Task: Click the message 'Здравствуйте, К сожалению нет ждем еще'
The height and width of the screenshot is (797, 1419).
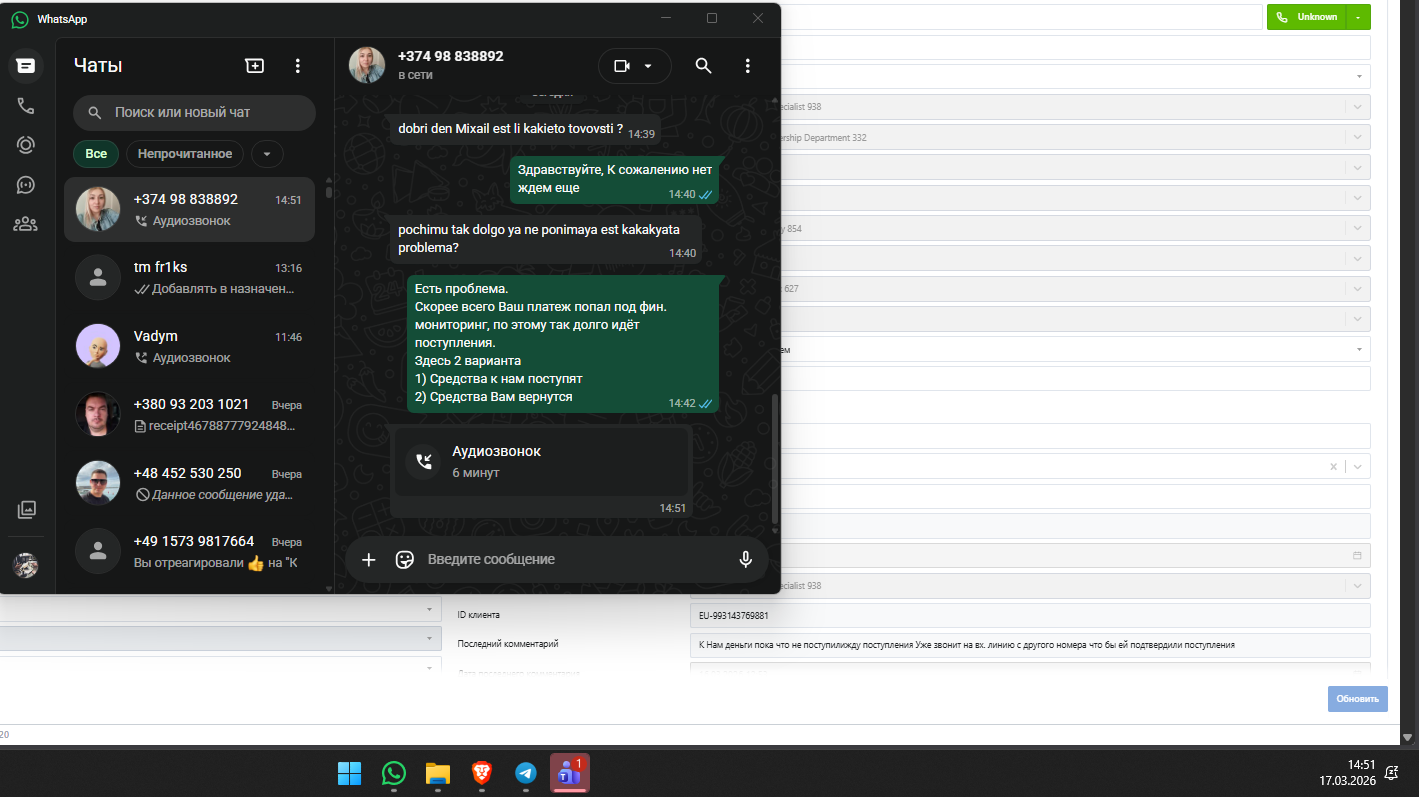Action: point(614,179)
